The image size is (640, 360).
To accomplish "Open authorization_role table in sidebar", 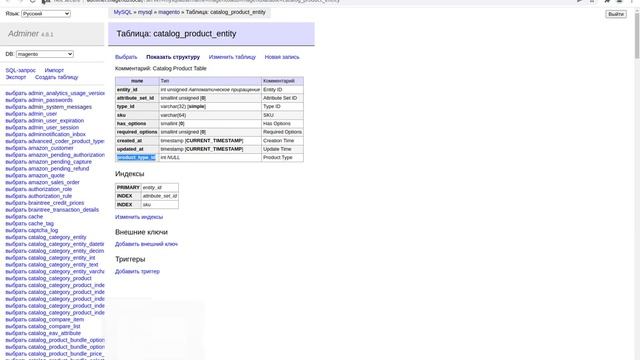I will (50, 189).
